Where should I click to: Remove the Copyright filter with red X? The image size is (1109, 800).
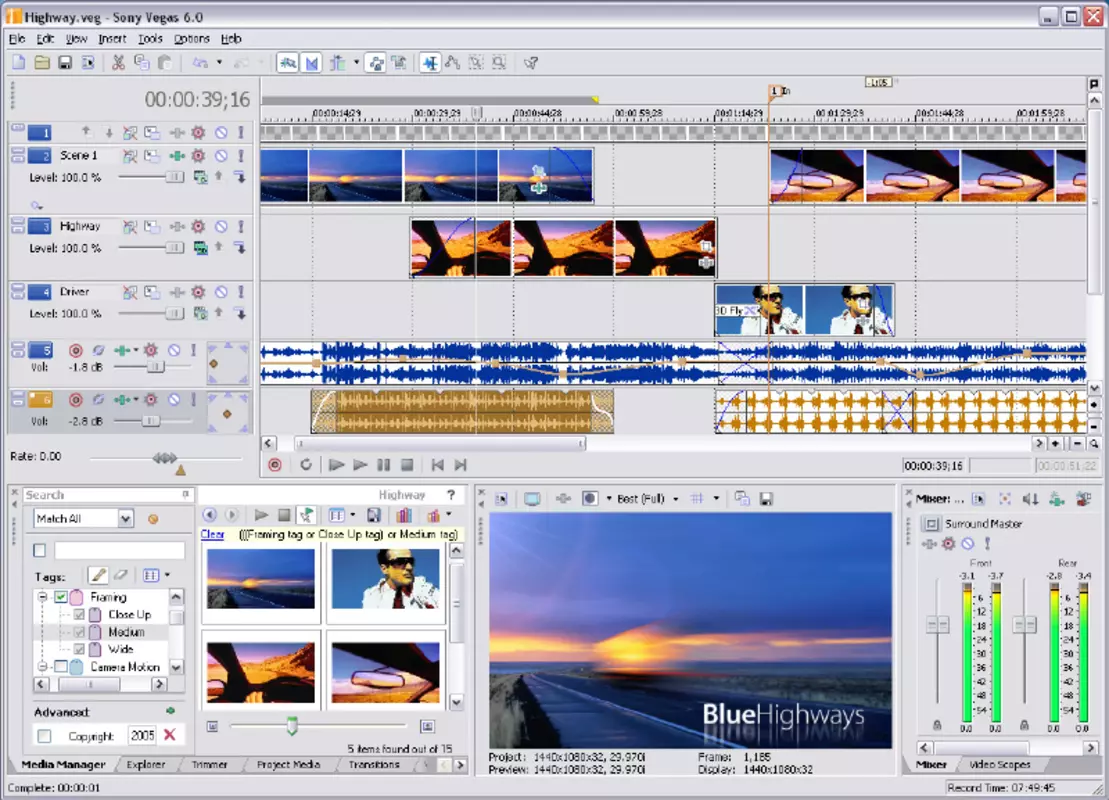tap(170, 735)
